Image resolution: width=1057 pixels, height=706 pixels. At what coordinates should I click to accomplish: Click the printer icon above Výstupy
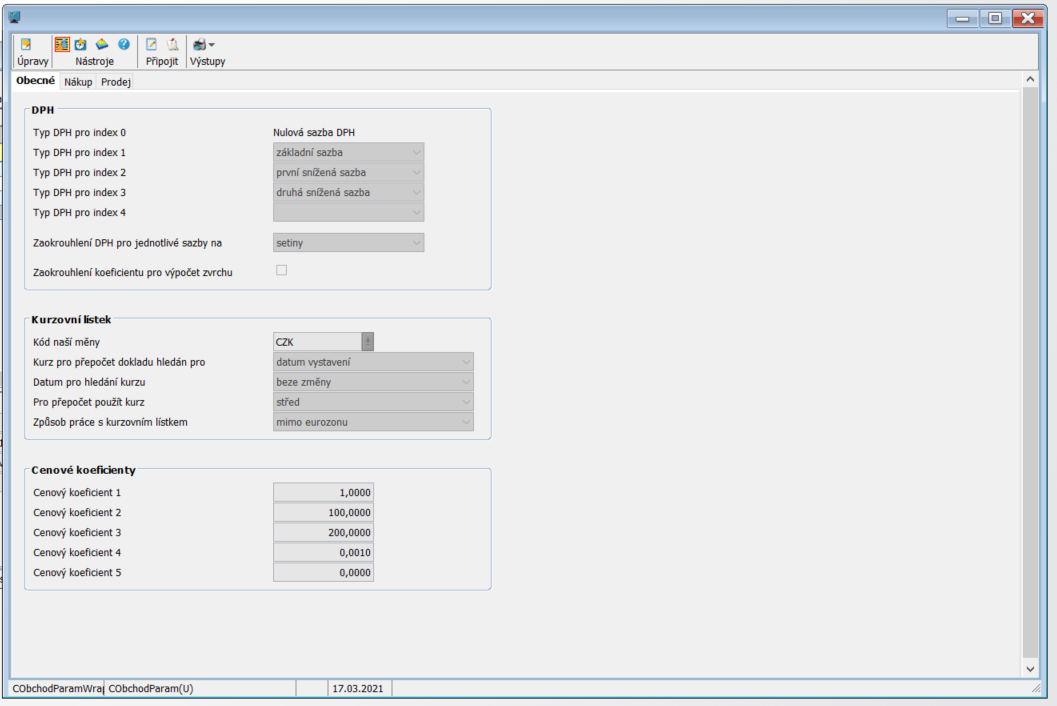point(199,45)
